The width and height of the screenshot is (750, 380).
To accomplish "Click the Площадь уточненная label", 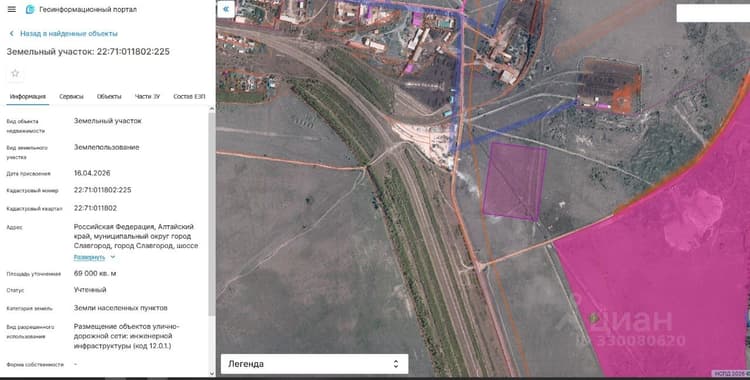I will 33,274.
